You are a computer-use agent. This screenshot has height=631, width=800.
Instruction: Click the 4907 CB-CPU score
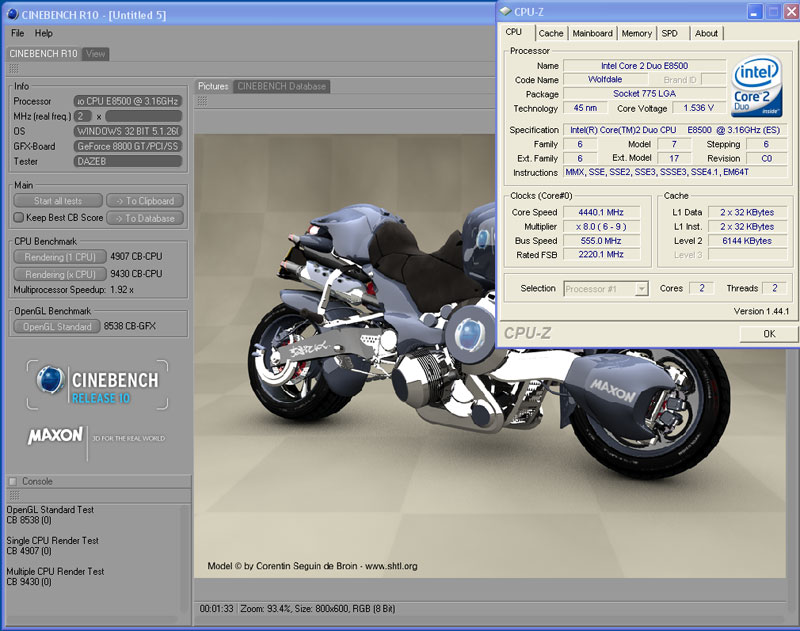pyautogui.click(x=136, y=256)
